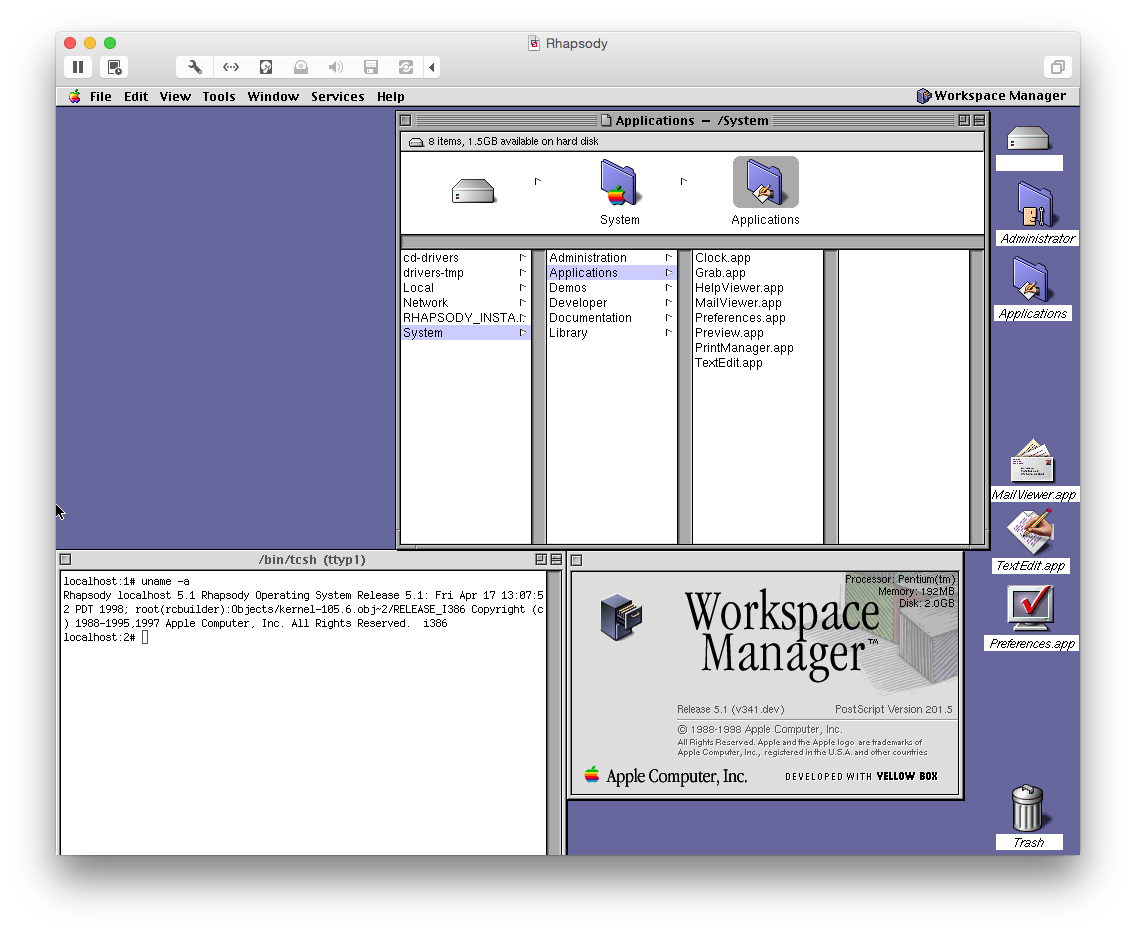This screenshot has width=1136, height=935.
Task: Select PrintManager.app in the file list
Action: tap(757, 348)
